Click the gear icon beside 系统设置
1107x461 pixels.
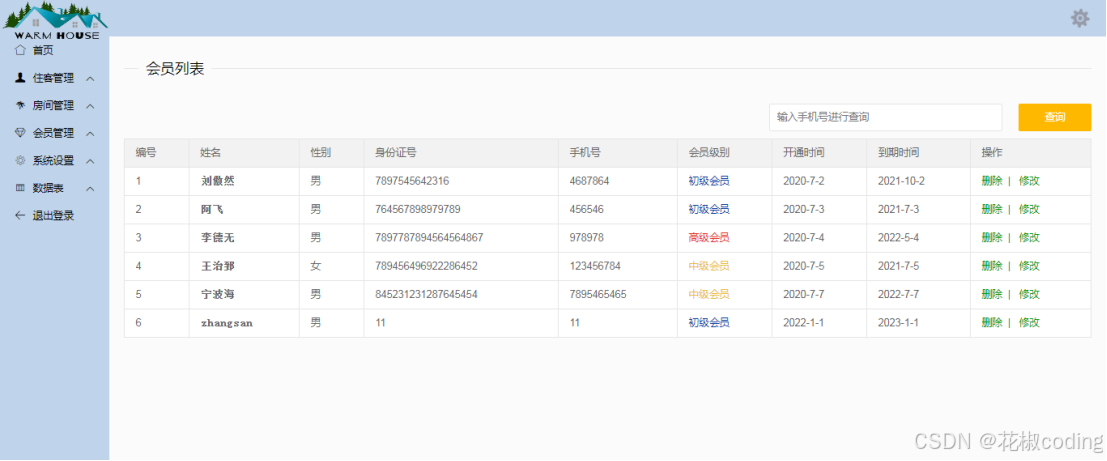click(x=20, y=160)
